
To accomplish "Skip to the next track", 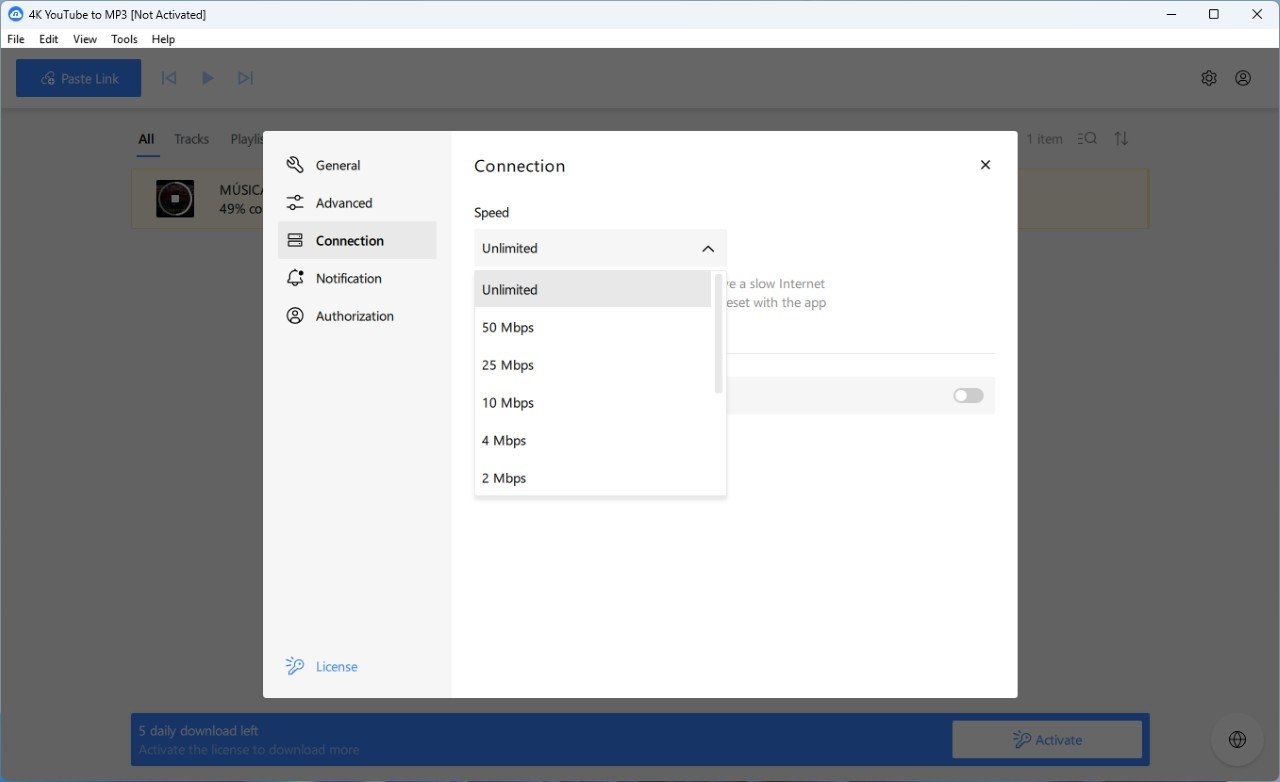I will click(245, 78).
